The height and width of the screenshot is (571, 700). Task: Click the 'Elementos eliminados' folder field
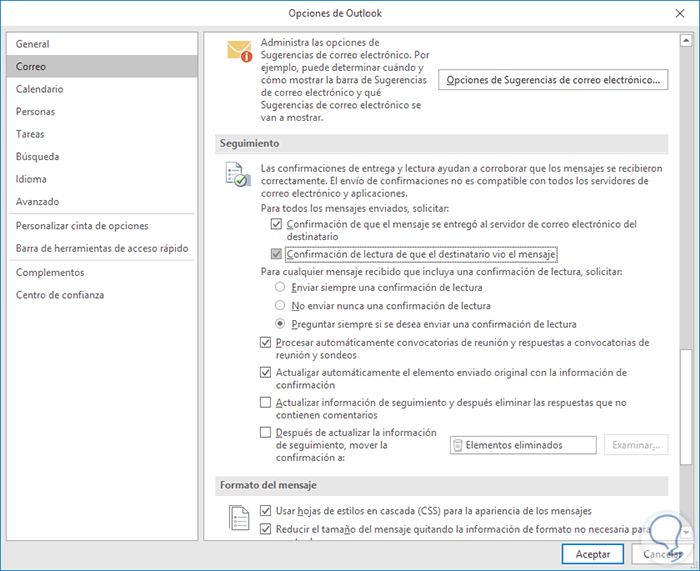[523, 445]
